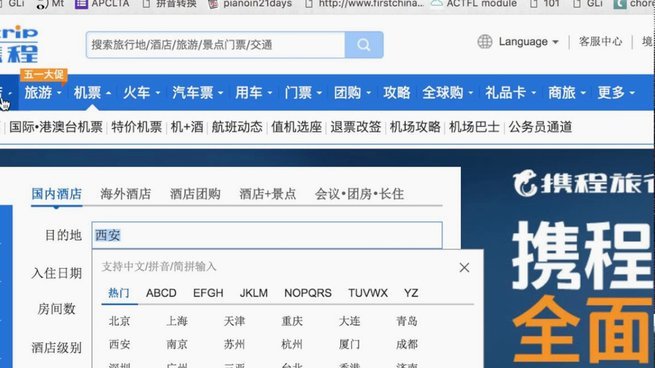
Task: Choose city 杭州
Action: tap(292, 345)
